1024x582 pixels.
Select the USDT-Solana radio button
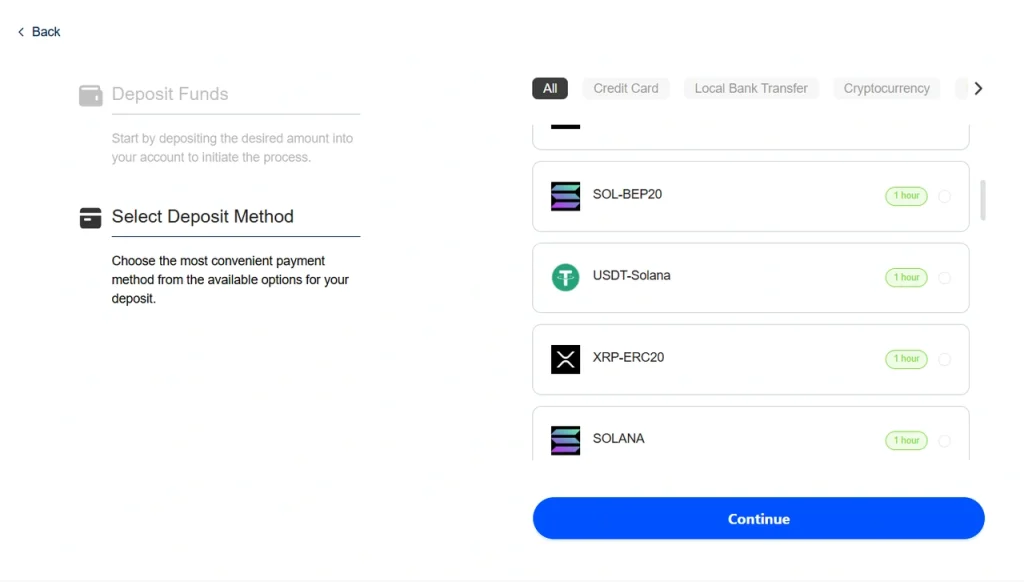pos(944,278)
